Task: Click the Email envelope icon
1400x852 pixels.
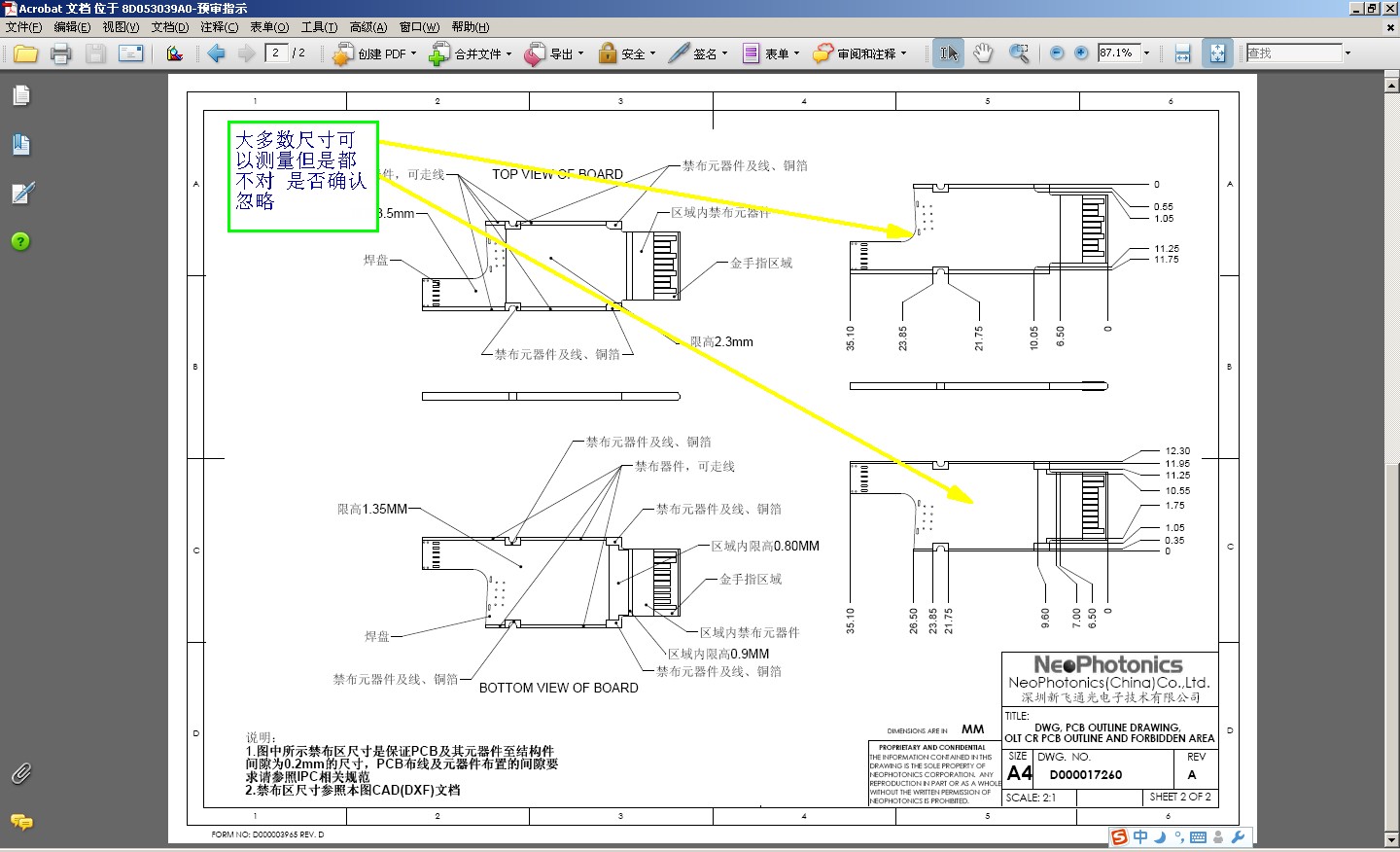Action: 130,53
